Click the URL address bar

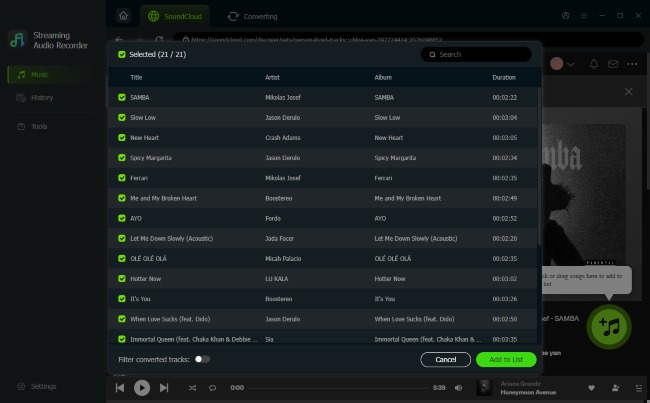click(408, 39)
